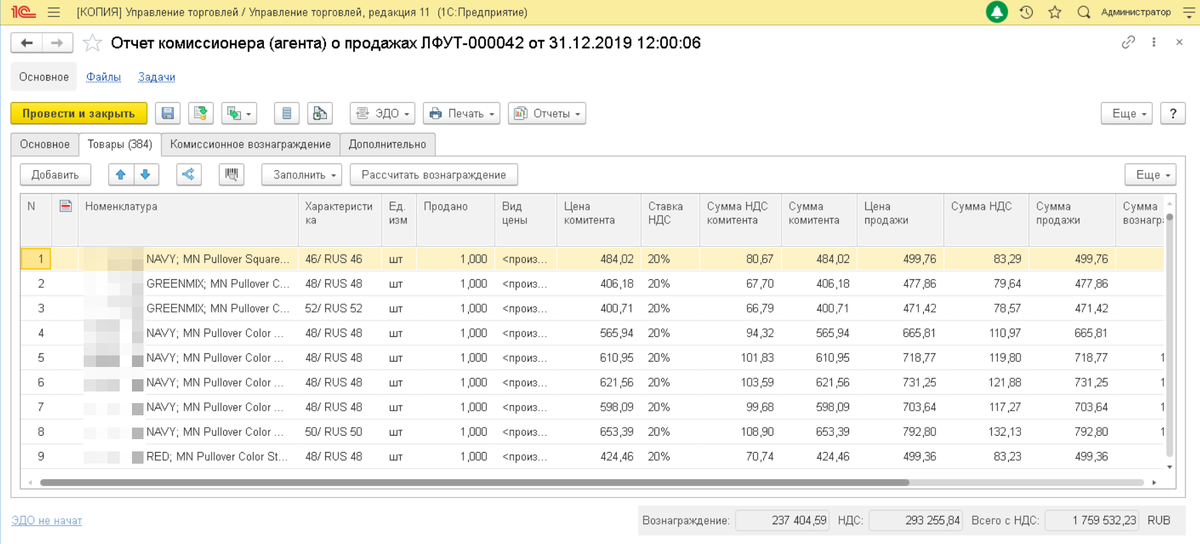1200x544 pixels.
Task: Open the Печать dropdown
Action: pos(461,113)
